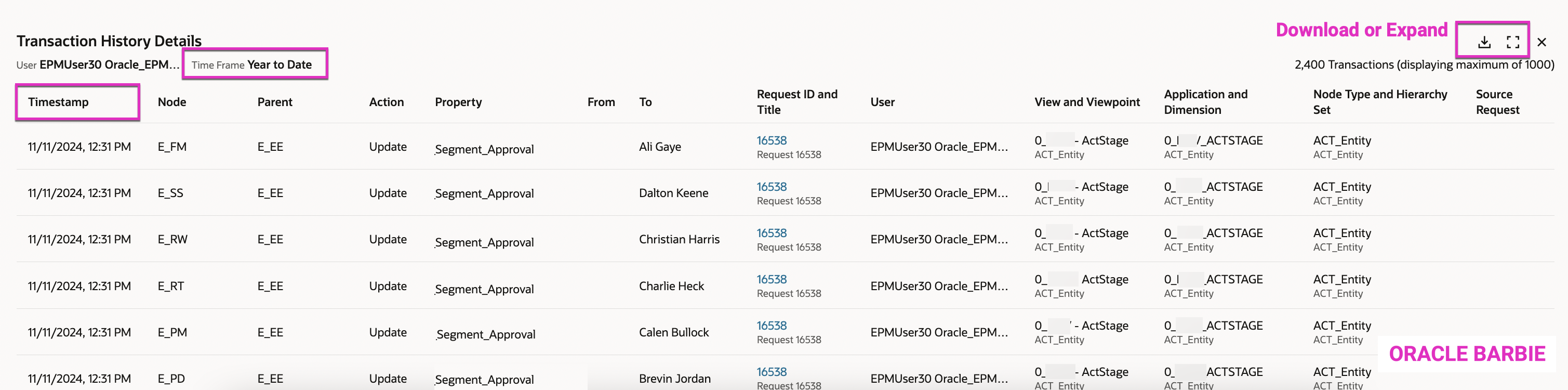Click the Property column header
1568x390 pixels.
[458, 102]
